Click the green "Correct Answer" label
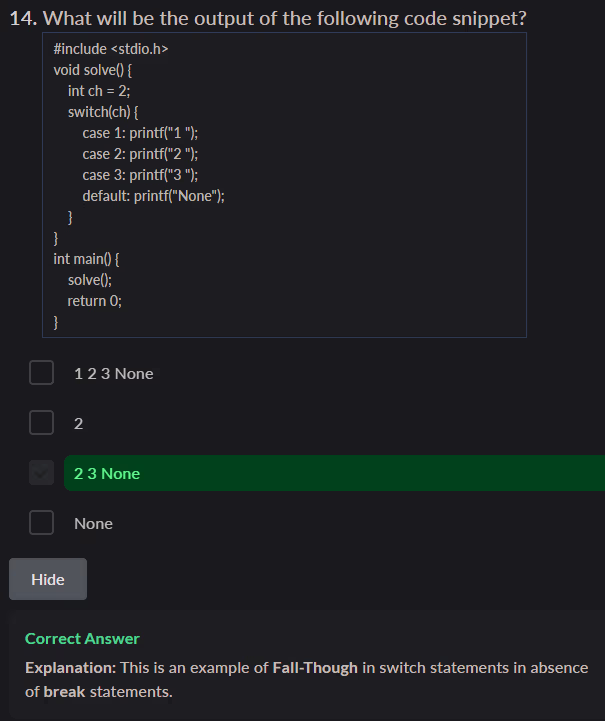605x721 pixels. click(82, 638)
